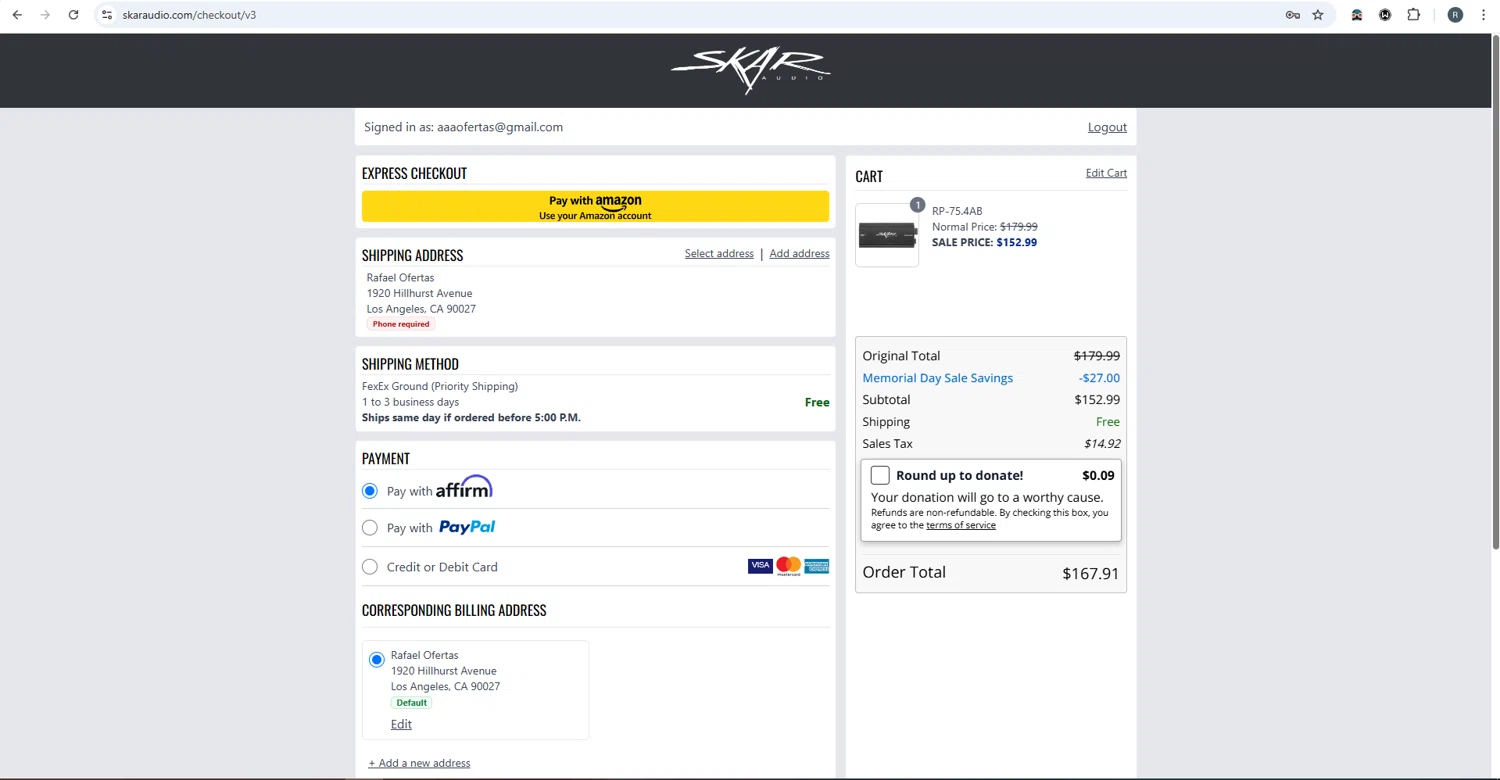The image size is (1500, 780).
Task: Click the browser forward arrow
Action: tap(45, 15)
